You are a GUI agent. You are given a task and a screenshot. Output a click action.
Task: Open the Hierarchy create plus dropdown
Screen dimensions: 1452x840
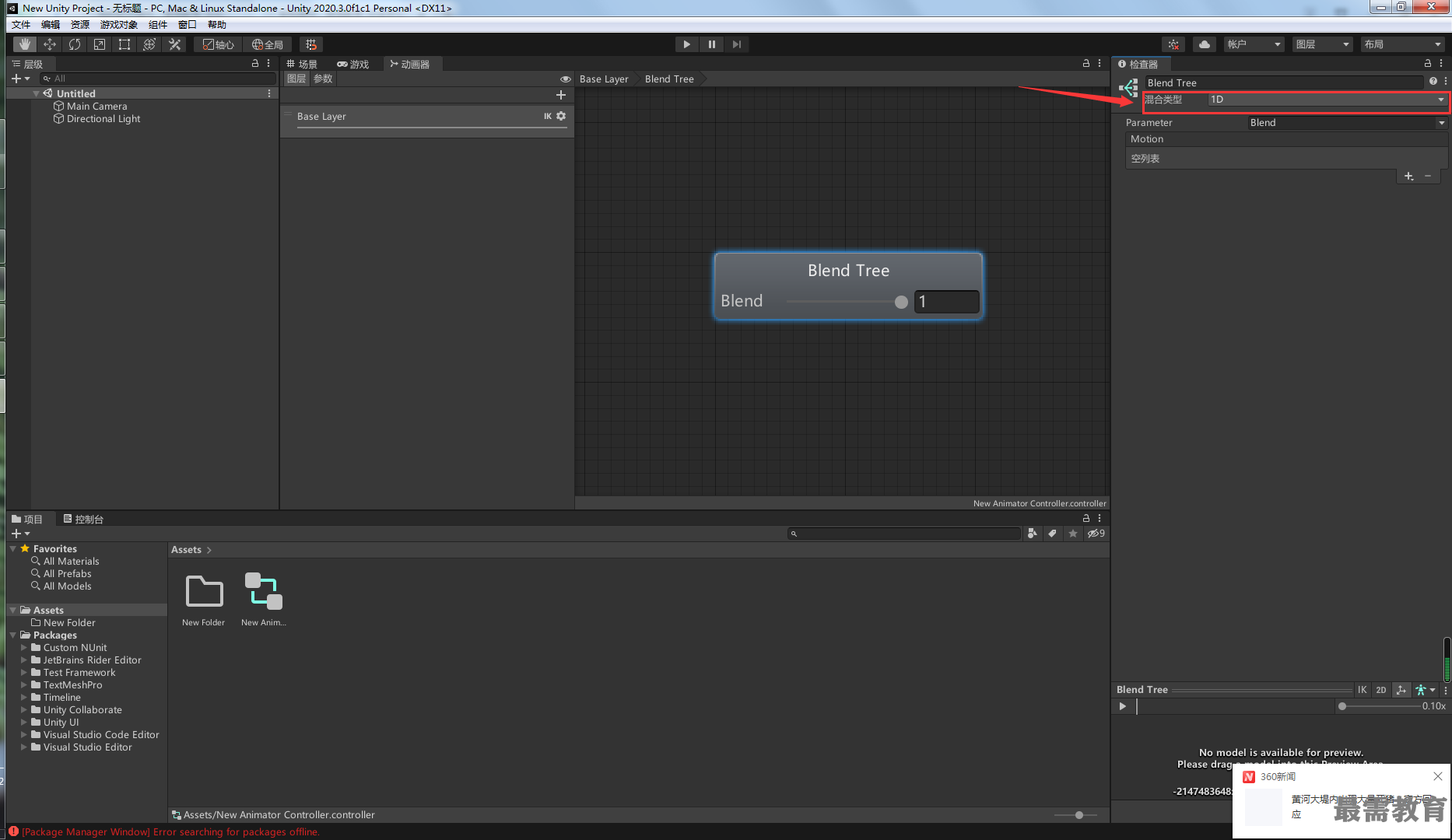21,79
